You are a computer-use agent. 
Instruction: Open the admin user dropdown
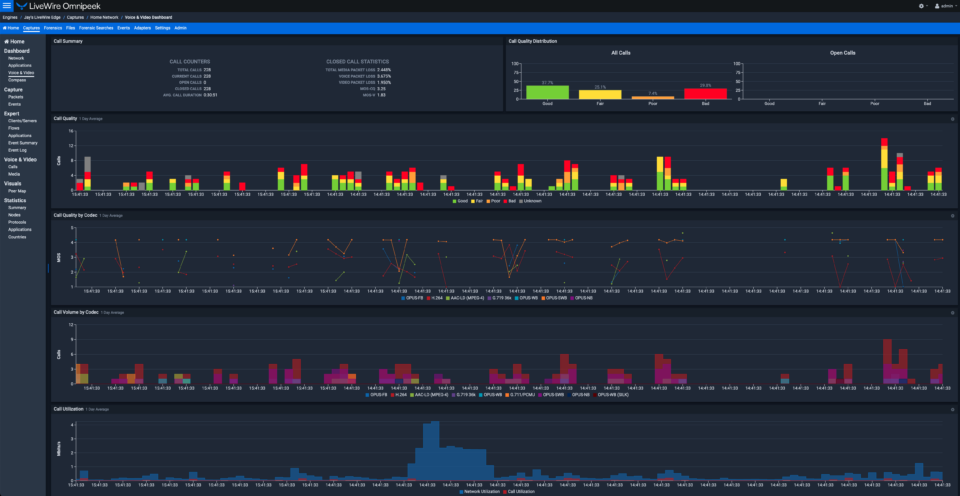pos(943,6)
